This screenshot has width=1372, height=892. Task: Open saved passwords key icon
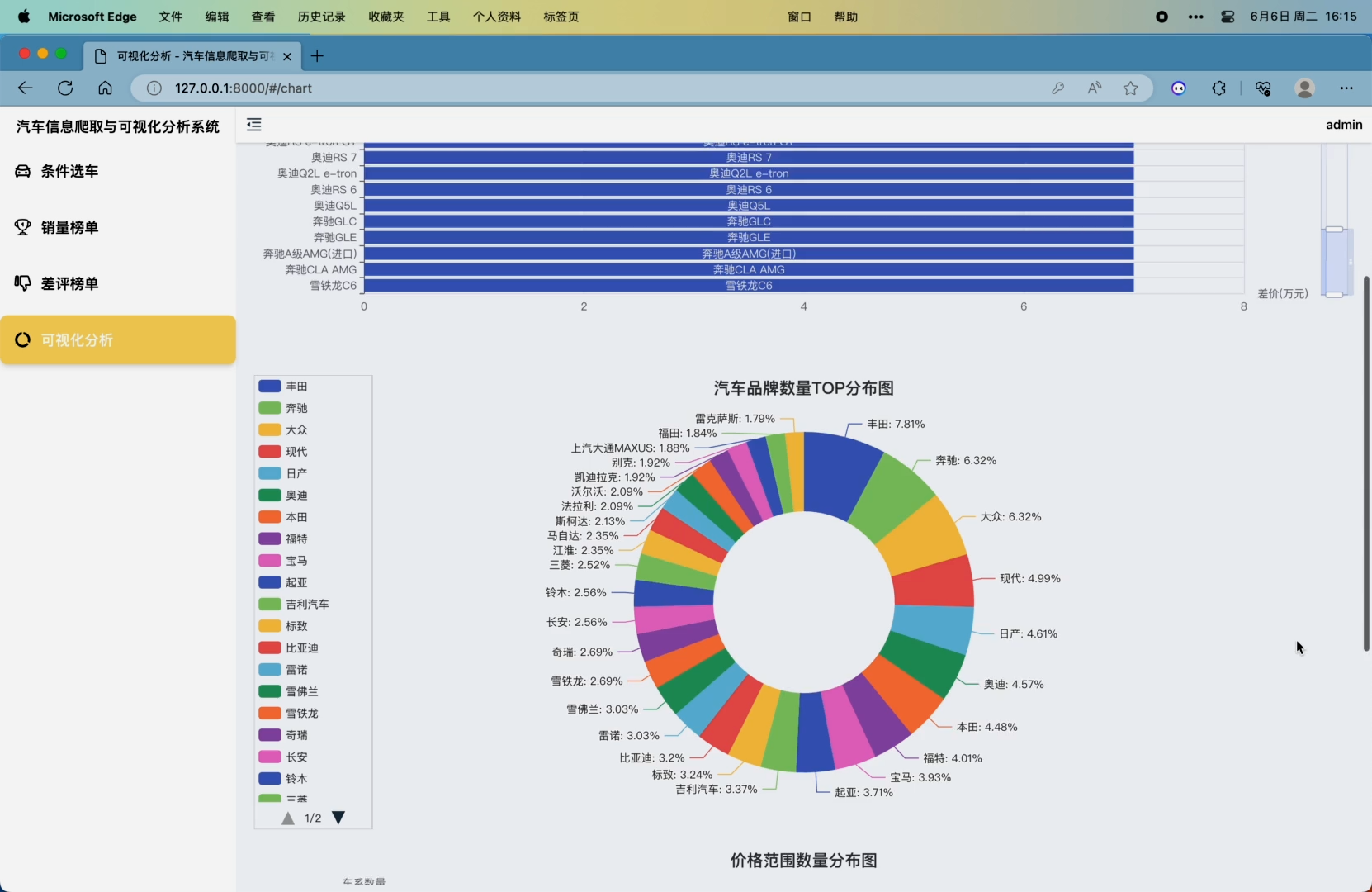click(1057, 88)
